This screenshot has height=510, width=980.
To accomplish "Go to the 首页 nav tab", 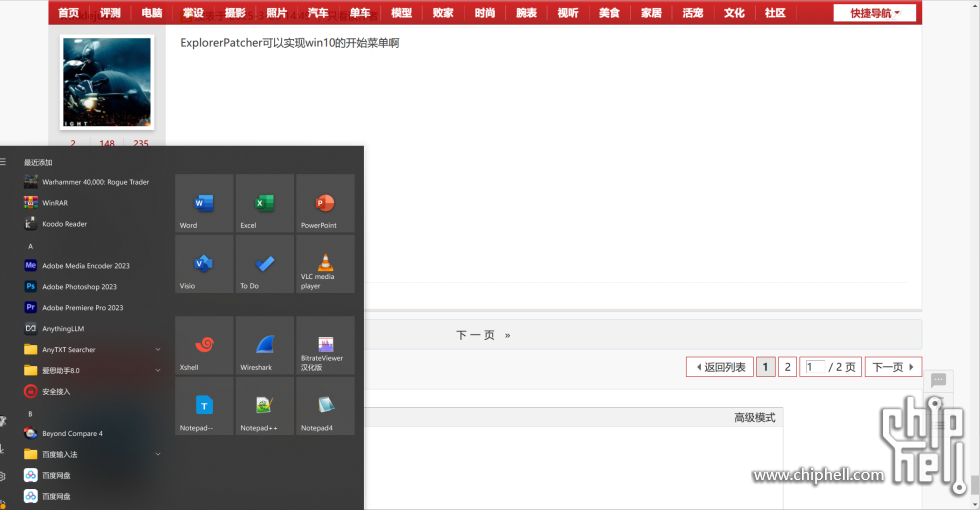I will [x=69, y=13].
